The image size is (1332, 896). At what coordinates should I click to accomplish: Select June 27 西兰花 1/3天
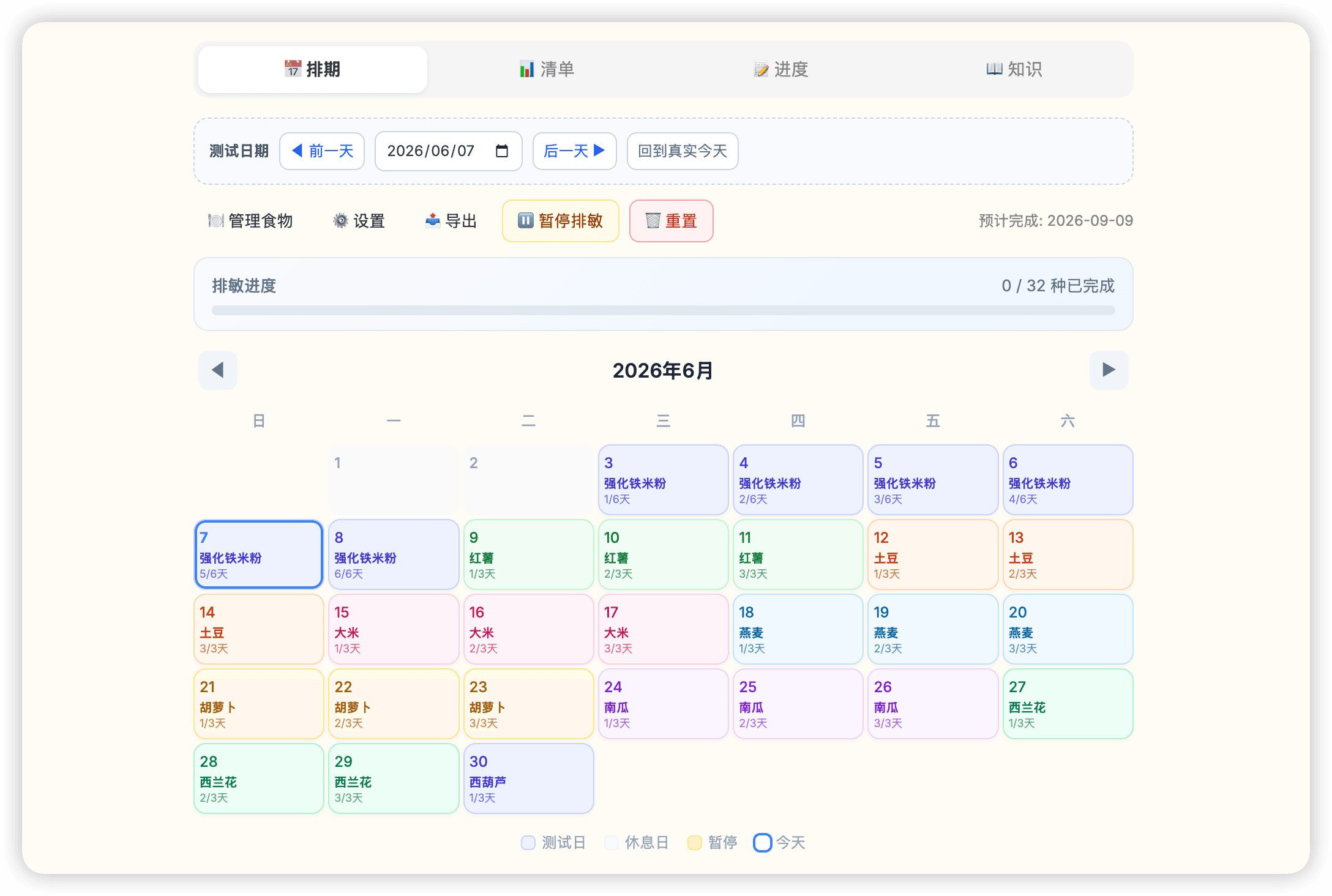(1068, 704)
